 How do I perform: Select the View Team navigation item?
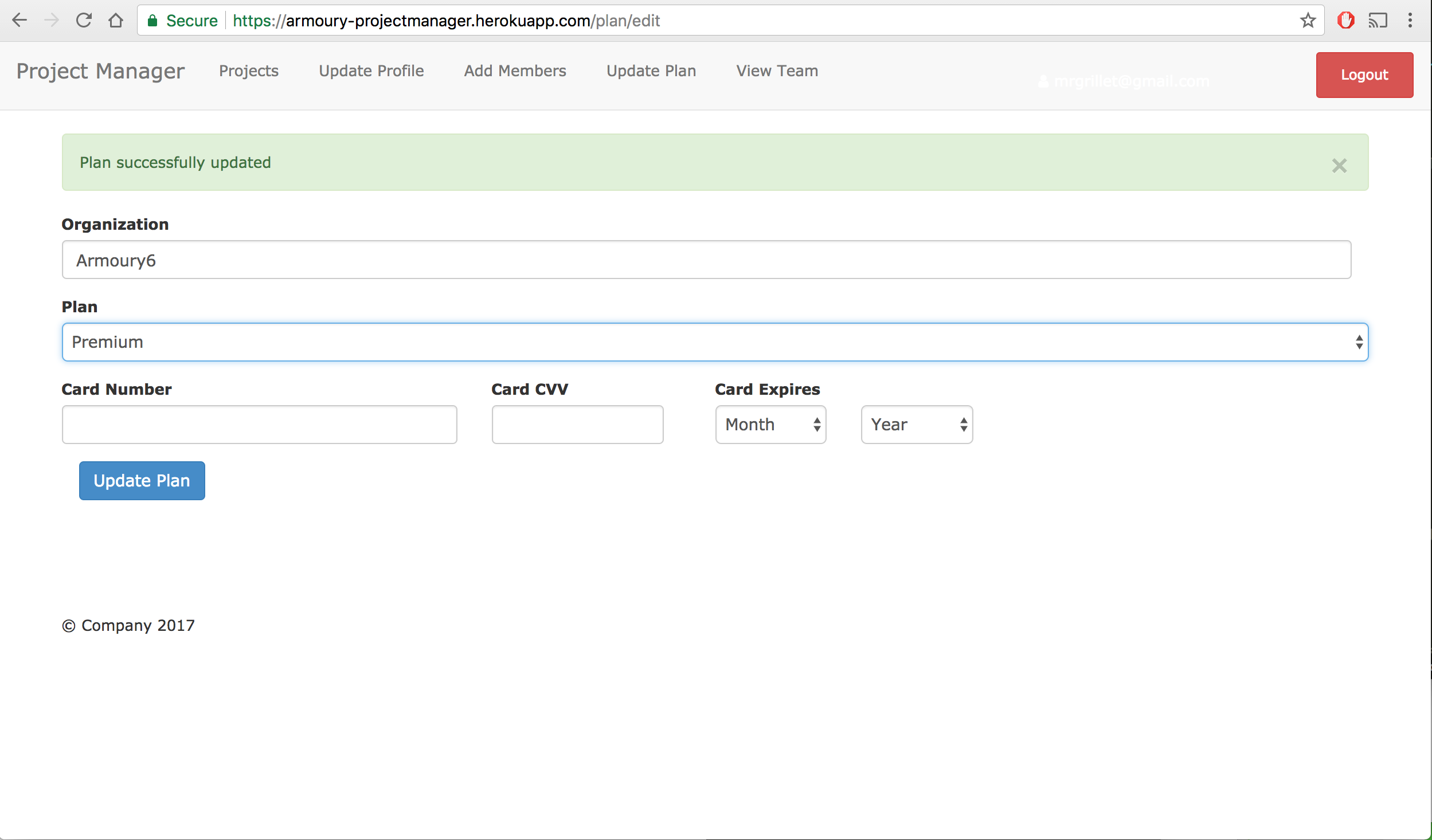777,71
